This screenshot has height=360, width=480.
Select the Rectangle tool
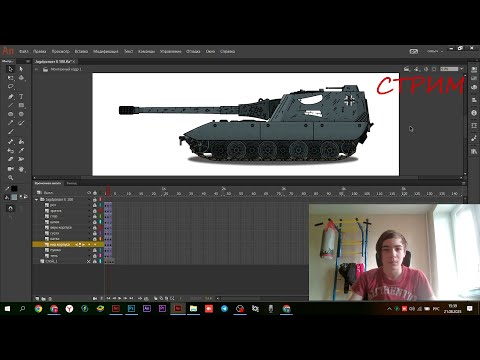[x=21, y=105]
